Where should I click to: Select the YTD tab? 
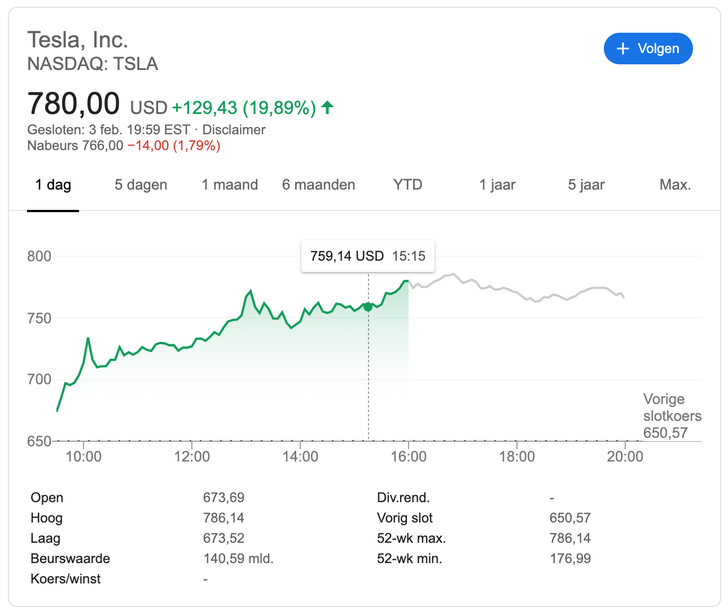point(408,185)
